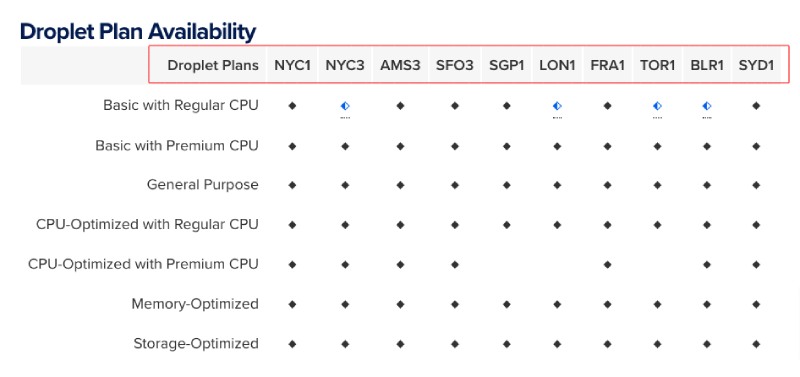Screen dimensions: 800x377
Task: Click the Droplet Plans header cell
Action: pos(213,65)
